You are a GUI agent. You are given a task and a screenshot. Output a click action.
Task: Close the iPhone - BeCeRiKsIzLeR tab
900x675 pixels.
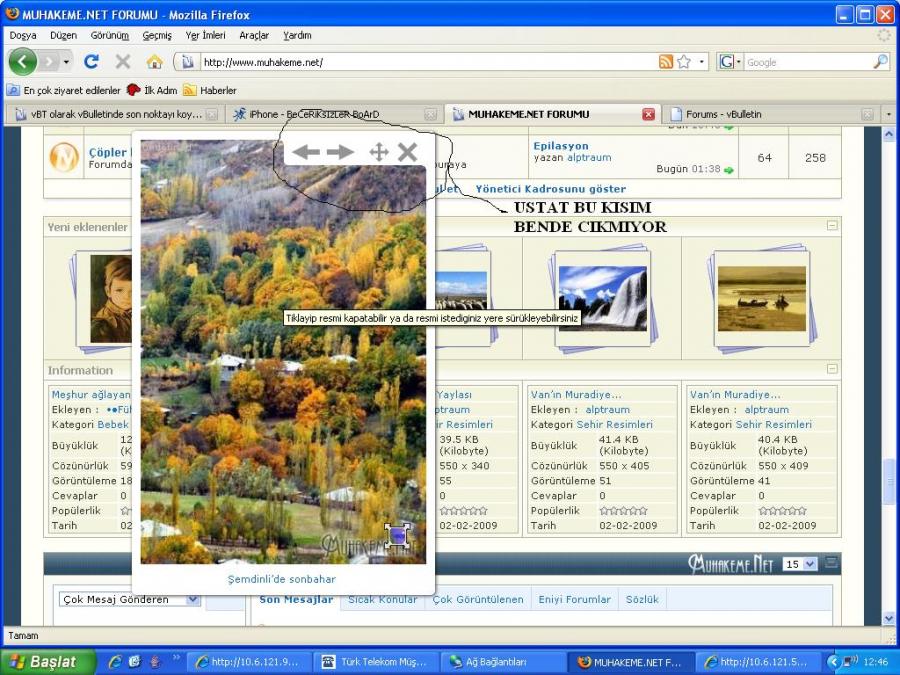[x=430, y=114]
